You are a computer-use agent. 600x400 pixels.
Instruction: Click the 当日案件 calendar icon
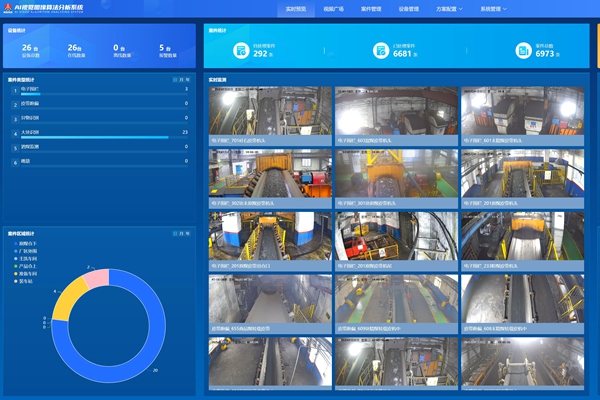click(x=241, y=50)
